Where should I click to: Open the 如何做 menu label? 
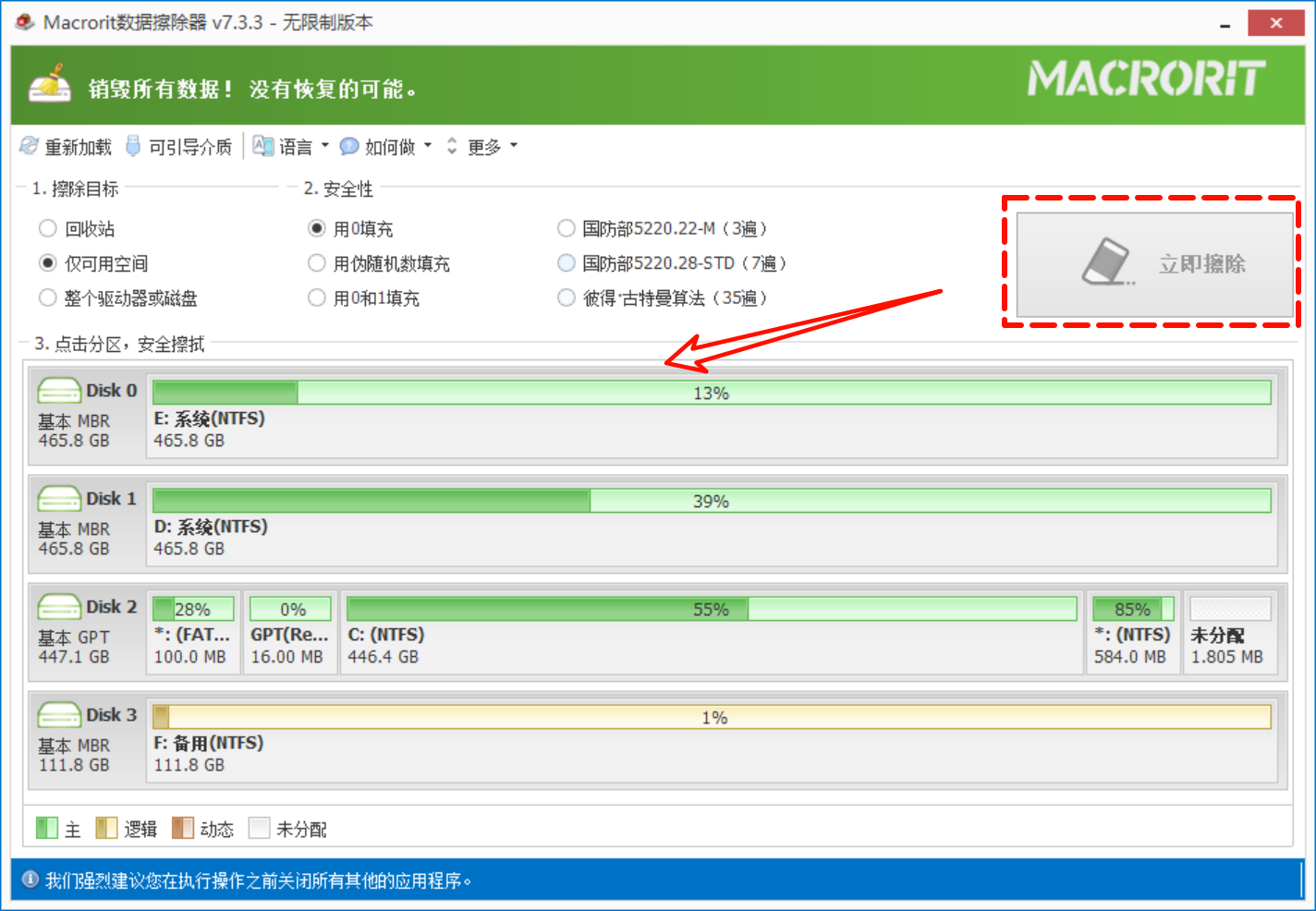click(x=390, y=147)
